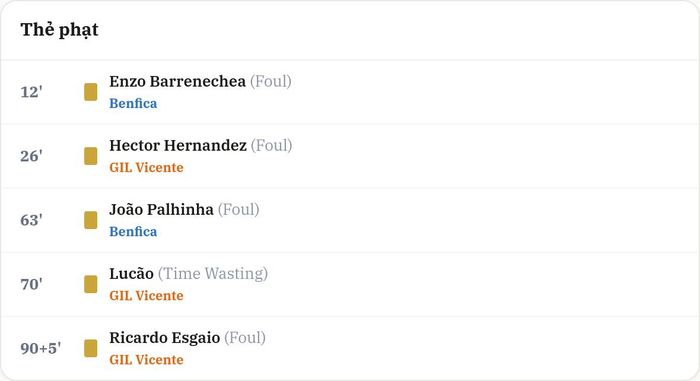The image size is (700, 381).
Task: Click the 63' minute marker
Action: [x=31, y=220]
